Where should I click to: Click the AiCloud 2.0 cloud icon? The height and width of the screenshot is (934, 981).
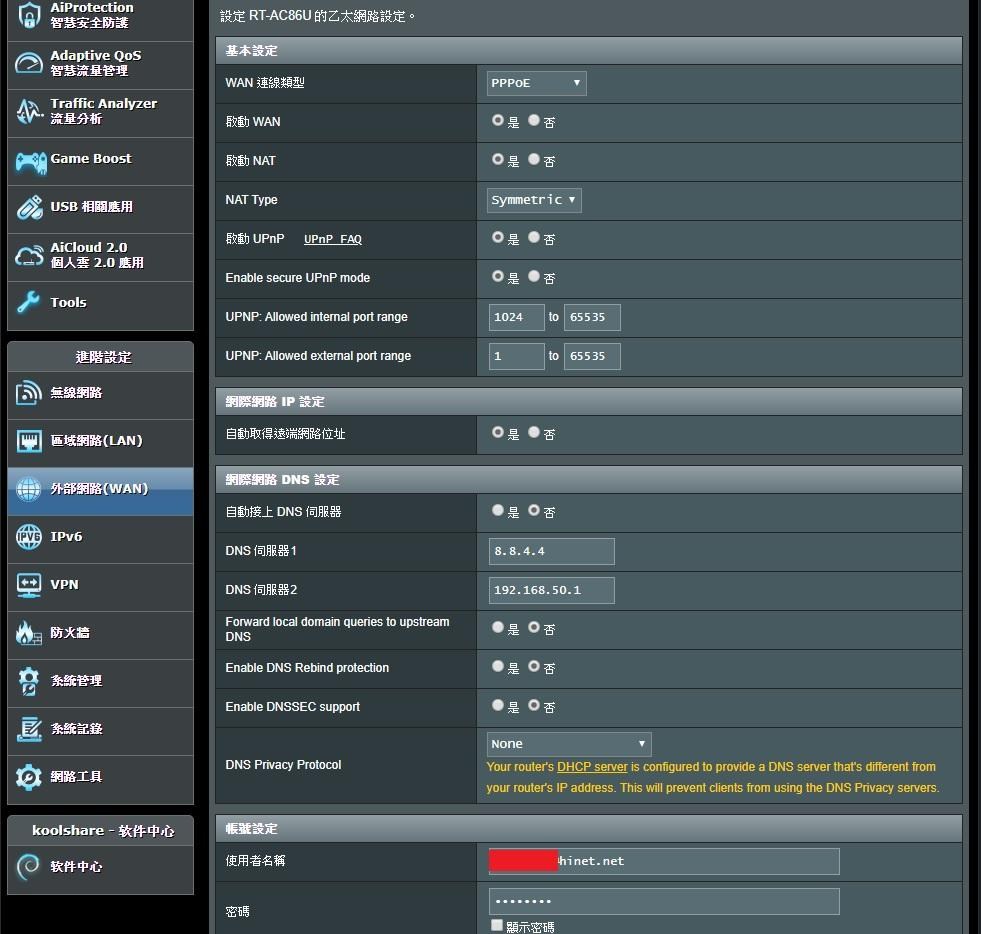[x=28, y=256]
